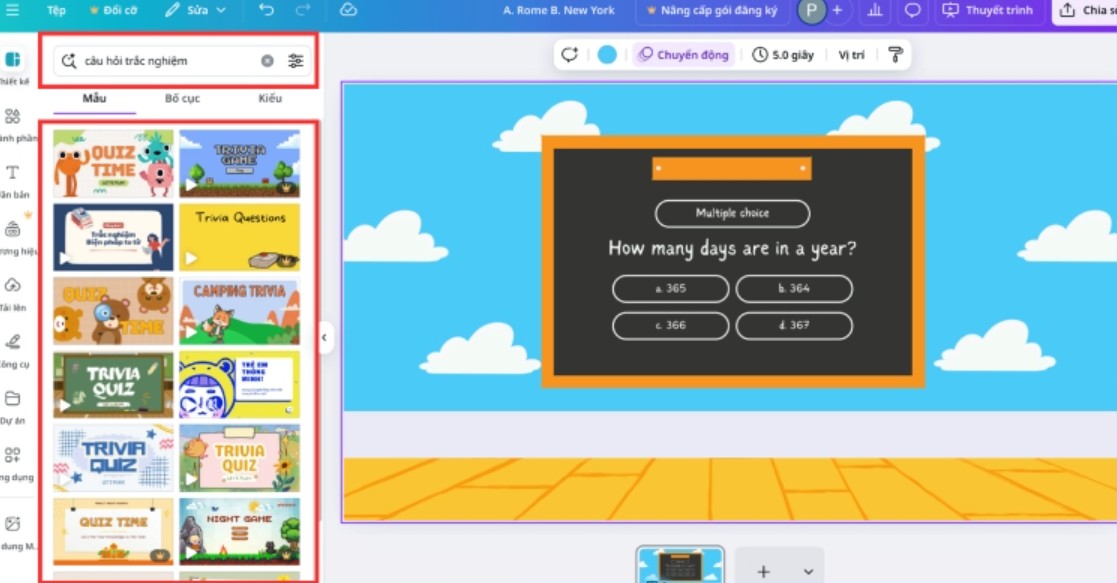Open the Tệp file menu

[56, 10]
